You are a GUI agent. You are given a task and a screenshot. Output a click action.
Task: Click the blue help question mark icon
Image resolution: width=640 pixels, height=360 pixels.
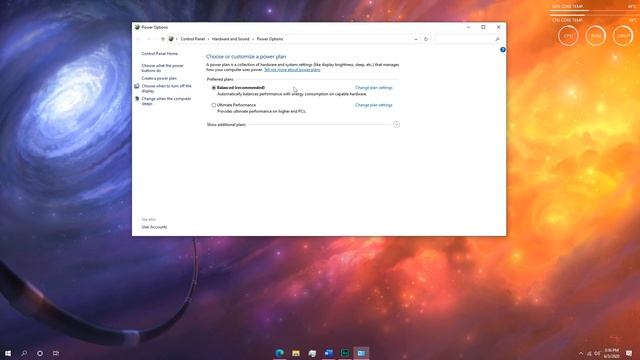[503, 50]
